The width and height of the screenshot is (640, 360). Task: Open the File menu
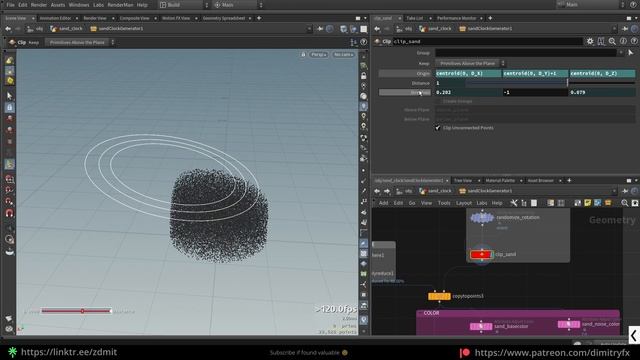point(11,5)
